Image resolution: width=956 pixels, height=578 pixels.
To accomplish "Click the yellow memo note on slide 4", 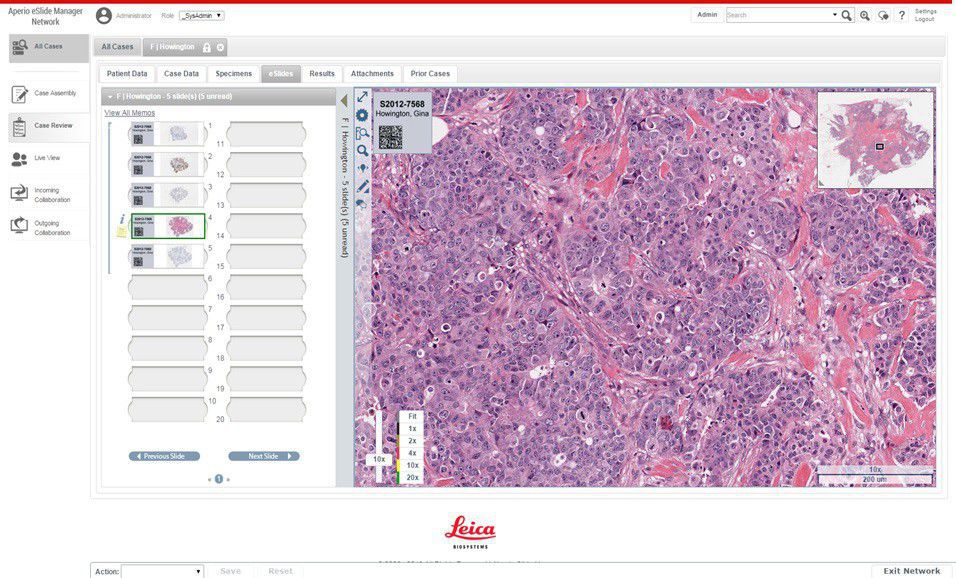I will coord(122,232).
